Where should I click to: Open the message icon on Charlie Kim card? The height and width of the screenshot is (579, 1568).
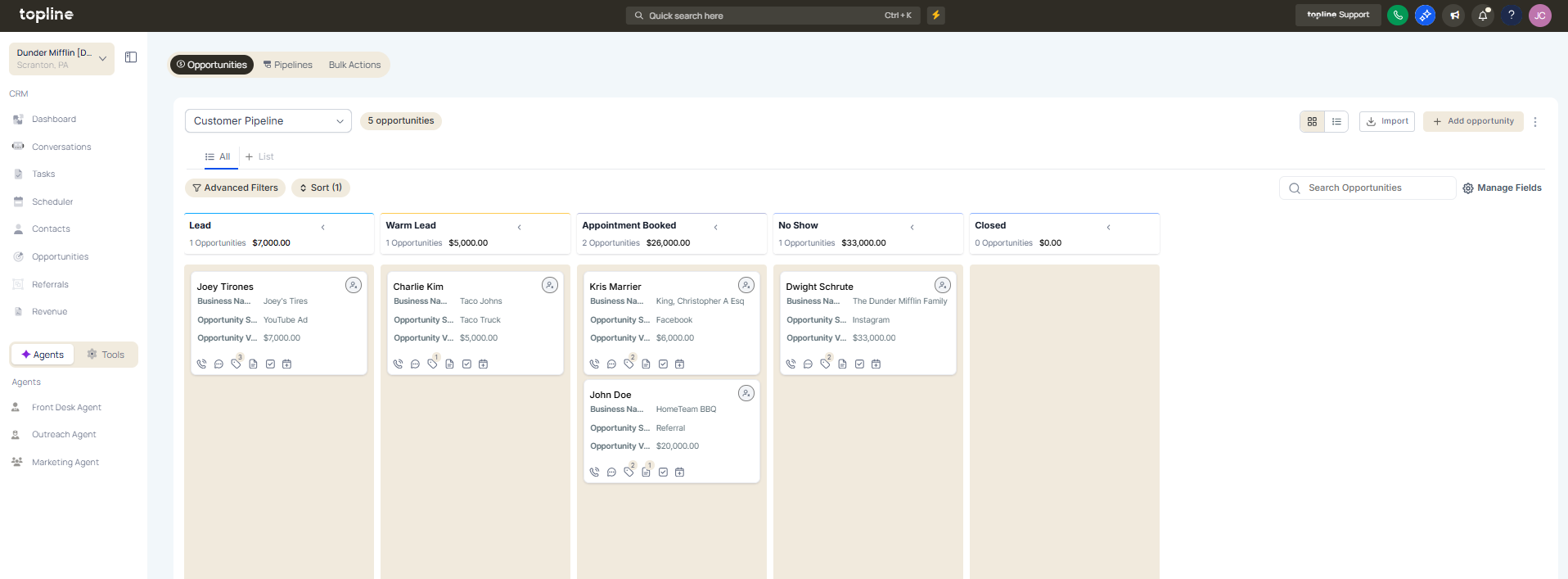click(415, 364)
